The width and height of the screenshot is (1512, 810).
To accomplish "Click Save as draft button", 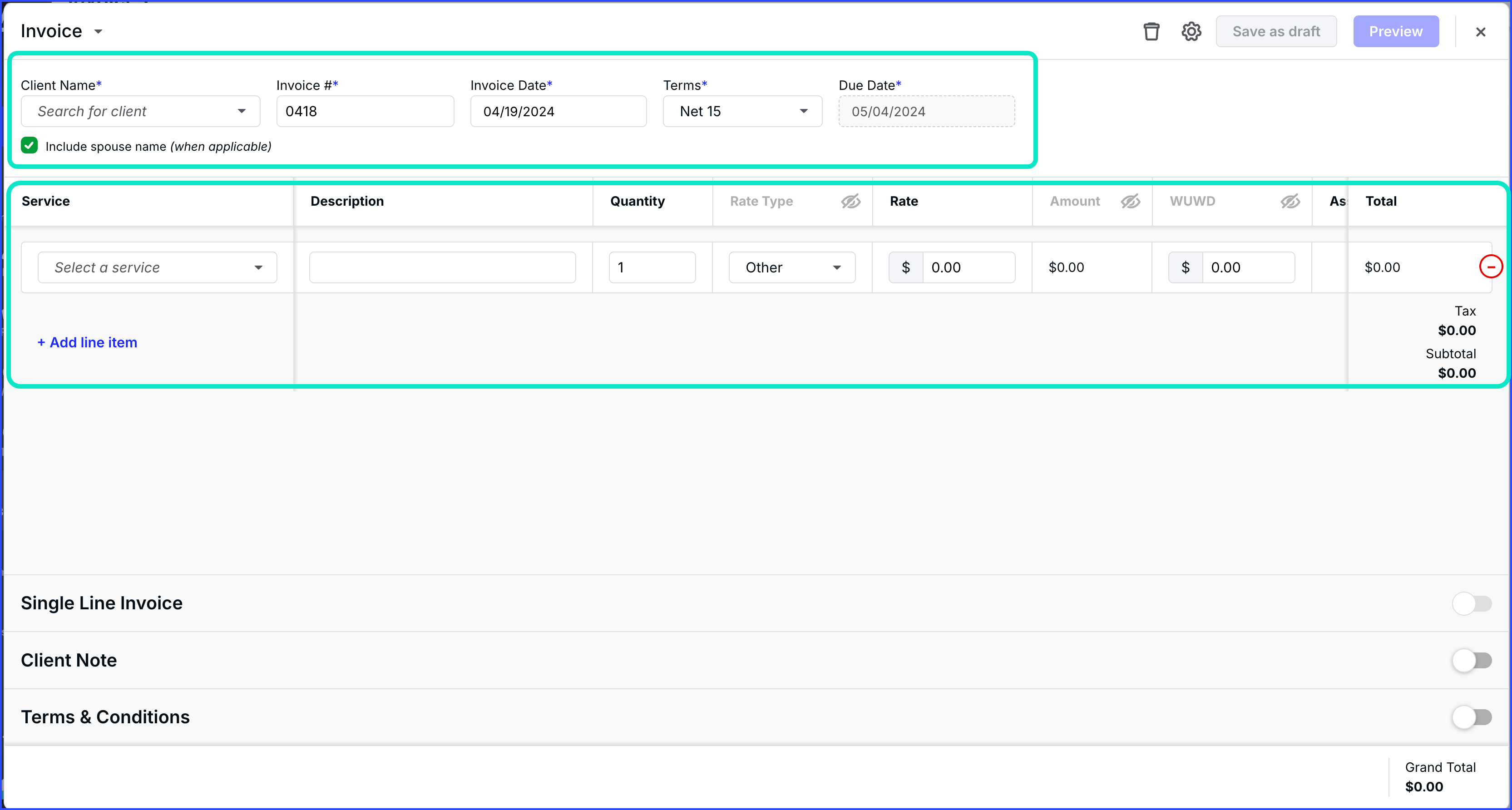I will [1276, 32].
